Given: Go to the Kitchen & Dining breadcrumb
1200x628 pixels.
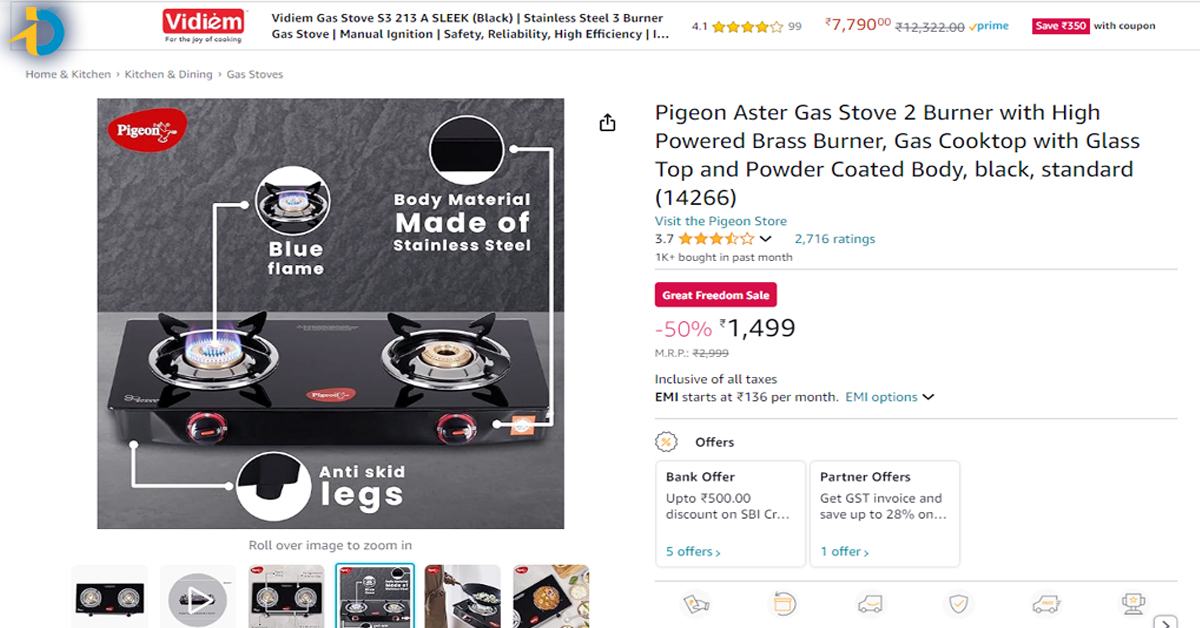Looking at the screenshot, I should [x=168, y=74].
